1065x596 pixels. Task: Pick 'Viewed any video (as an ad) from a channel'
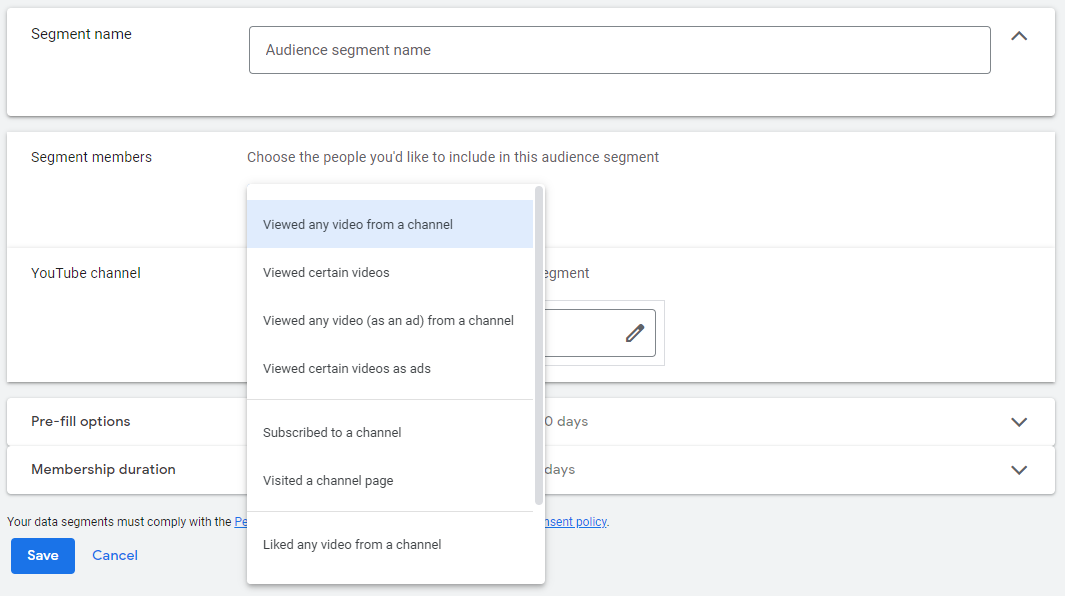[x=389, y=320]
